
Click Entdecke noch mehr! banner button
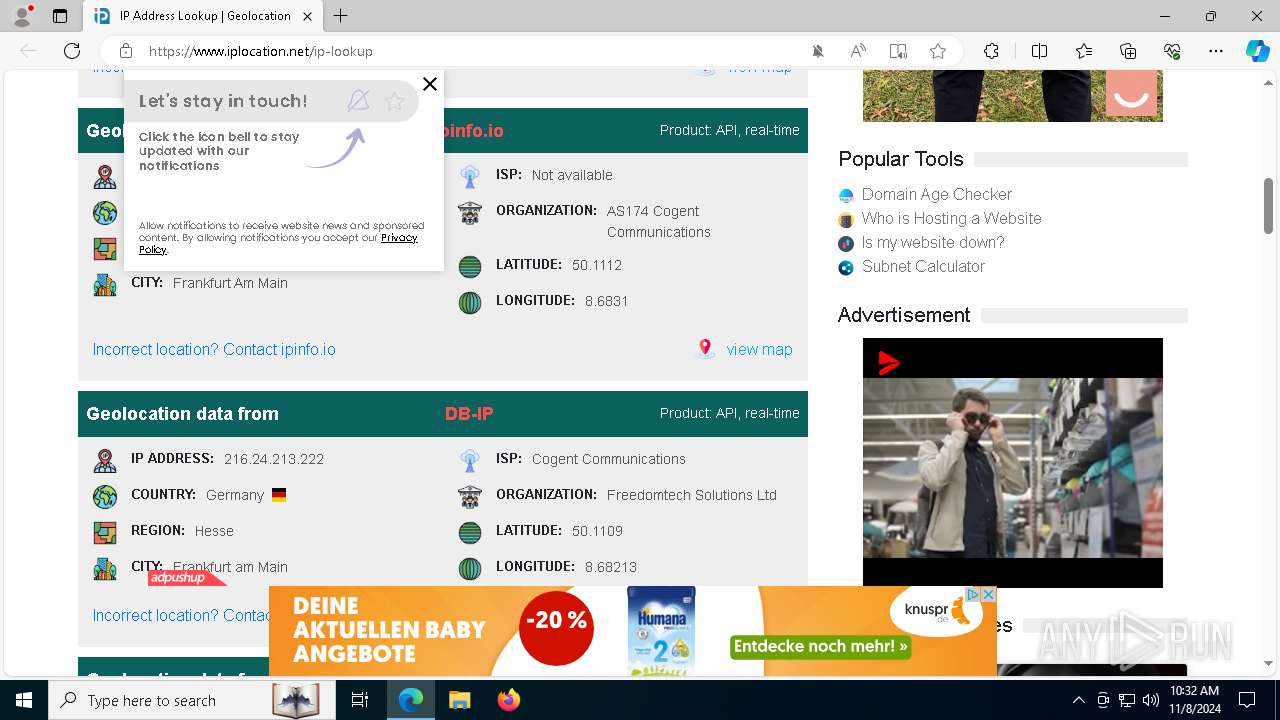[x=821, y=646]
